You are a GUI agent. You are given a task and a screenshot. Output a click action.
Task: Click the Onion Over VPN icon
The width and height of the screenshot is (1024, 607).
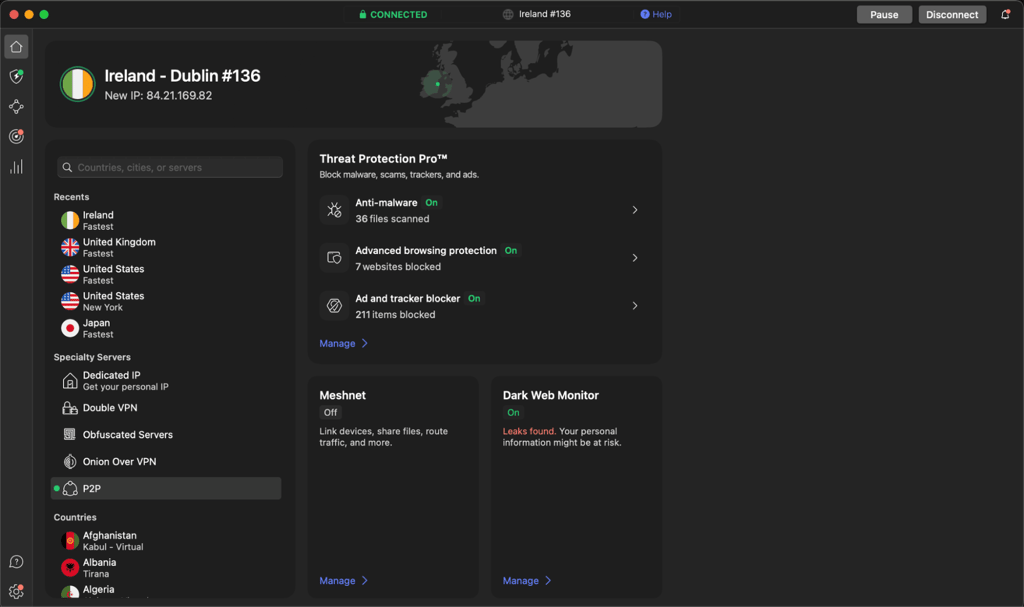[70, 461]
